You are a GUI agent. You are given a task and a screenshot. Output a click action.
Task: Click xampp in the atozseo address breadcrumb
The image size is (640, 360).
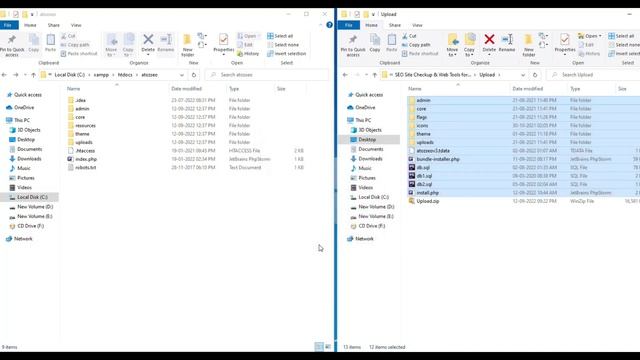(101, 75)
